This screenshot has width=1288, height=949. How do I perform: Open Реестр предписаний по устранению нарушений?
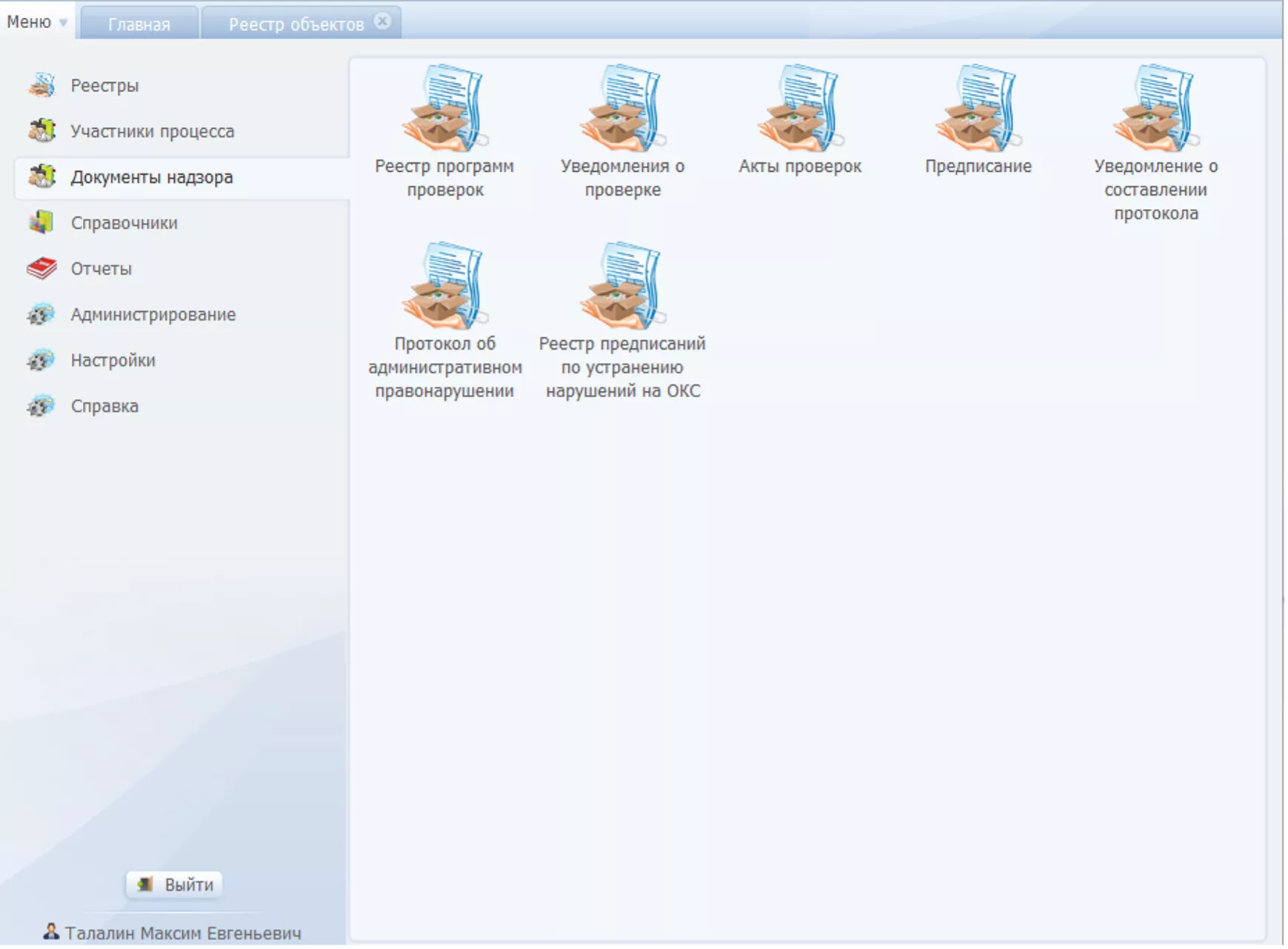click(x=622, y=286)
